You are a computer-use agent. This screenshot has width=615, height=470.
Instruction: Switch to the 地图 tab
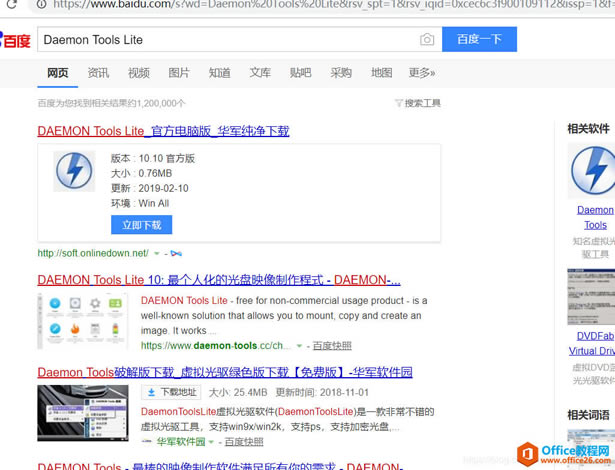pos(382,73)
